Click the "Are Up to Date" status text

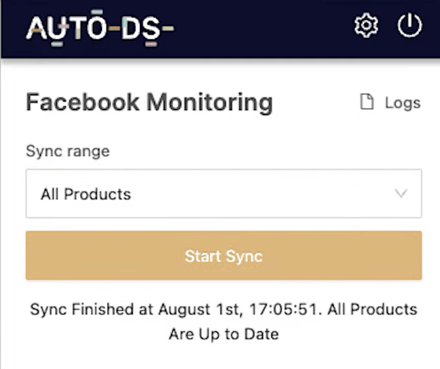224,334
